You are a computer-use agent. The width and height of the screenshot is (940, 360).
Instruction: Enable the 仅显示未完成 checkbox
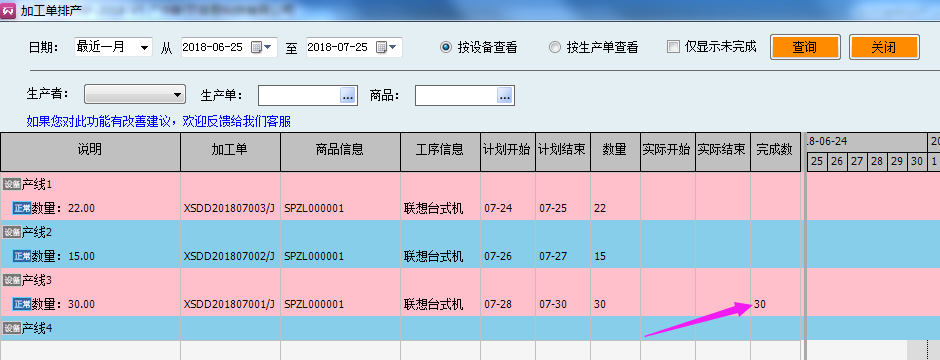click(x=673, y=47)
